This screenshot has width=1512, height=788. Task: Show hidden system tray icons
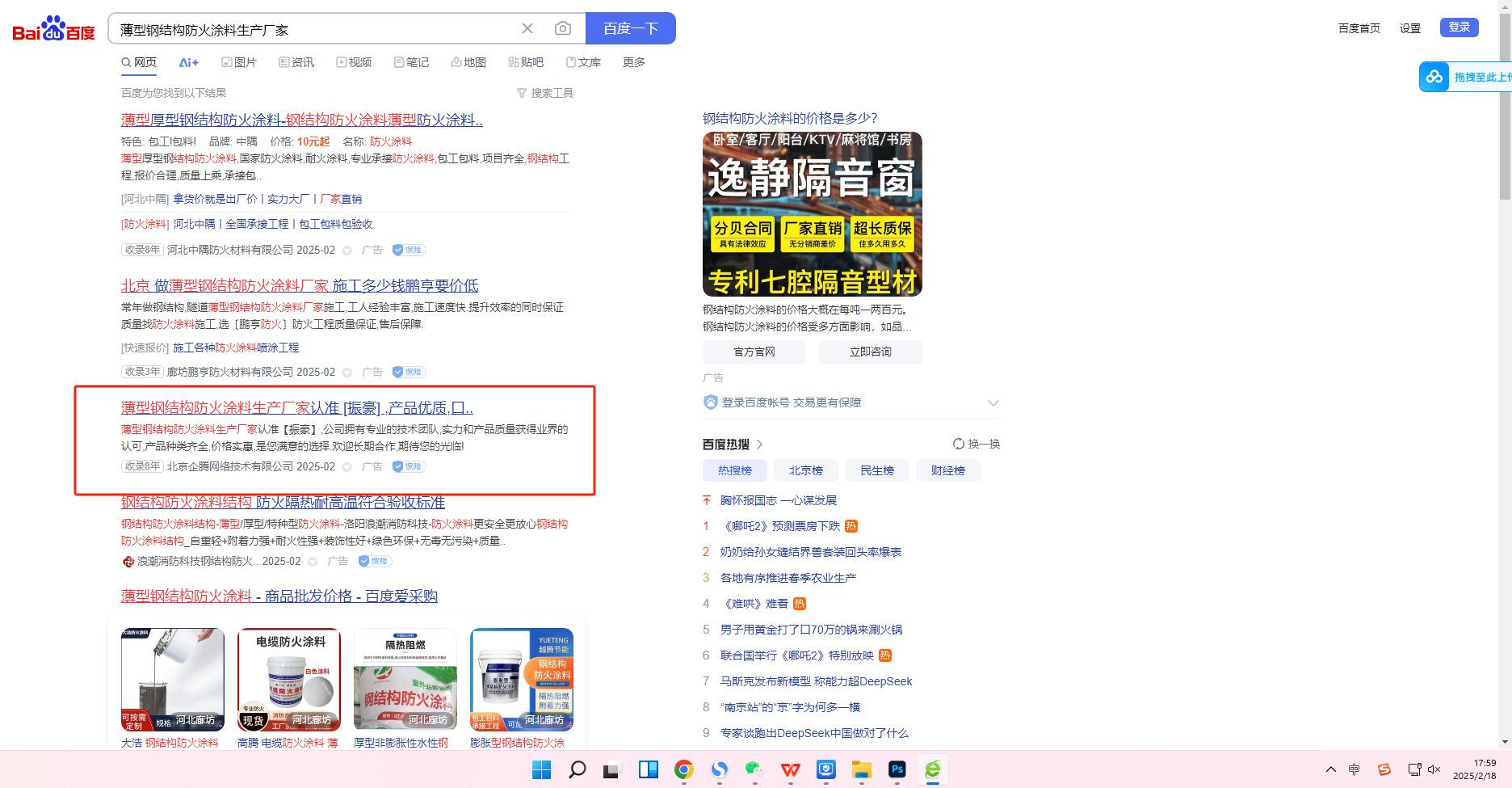[1331, 769]
